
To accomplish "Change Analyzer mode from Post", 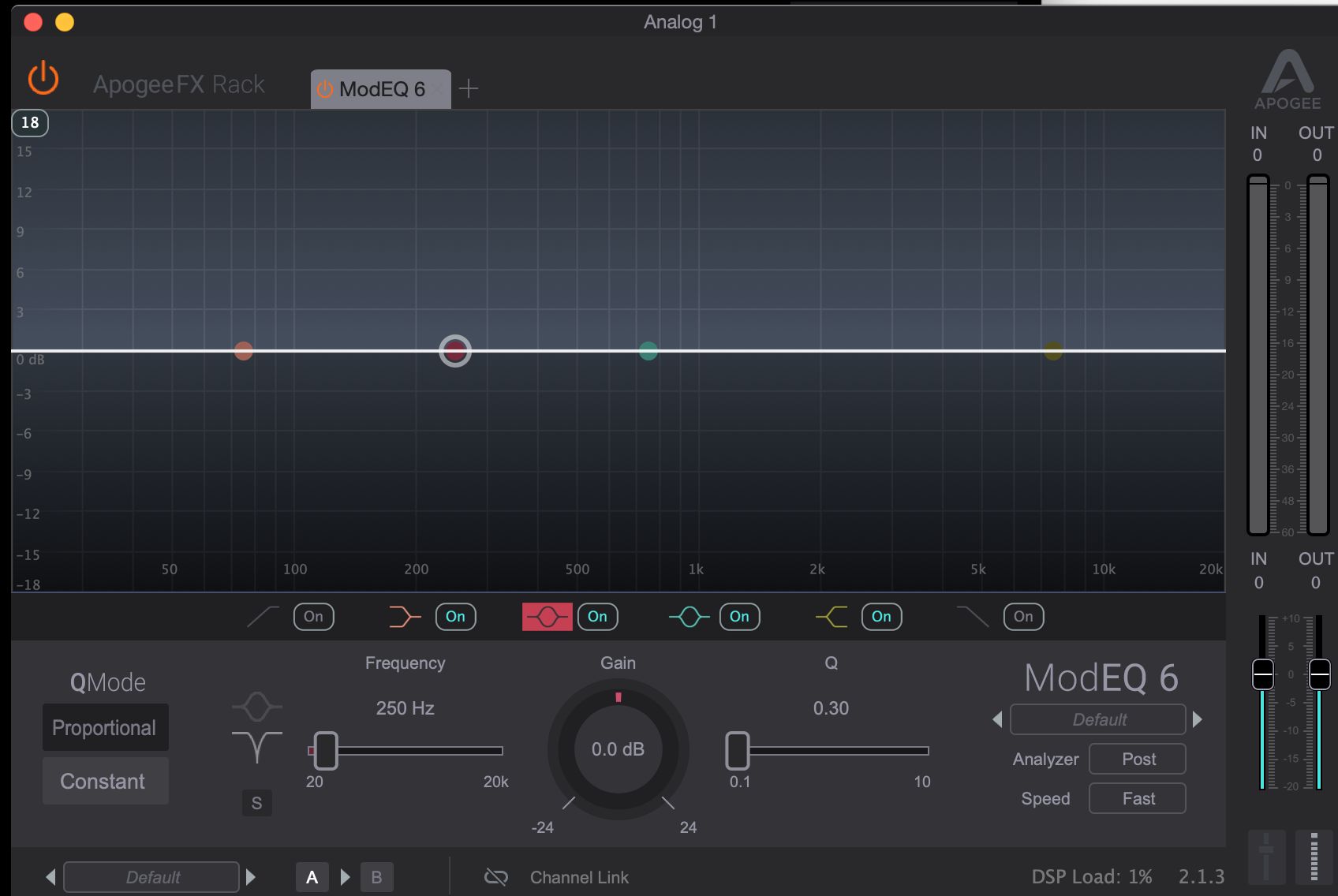I will 1138,759.
